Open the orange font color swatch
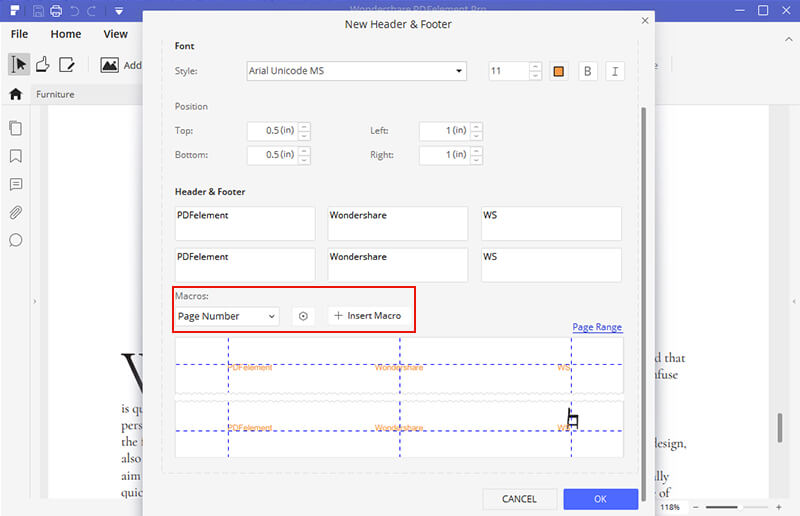This screenshot has width=800, height=516. tap(559, 71)
